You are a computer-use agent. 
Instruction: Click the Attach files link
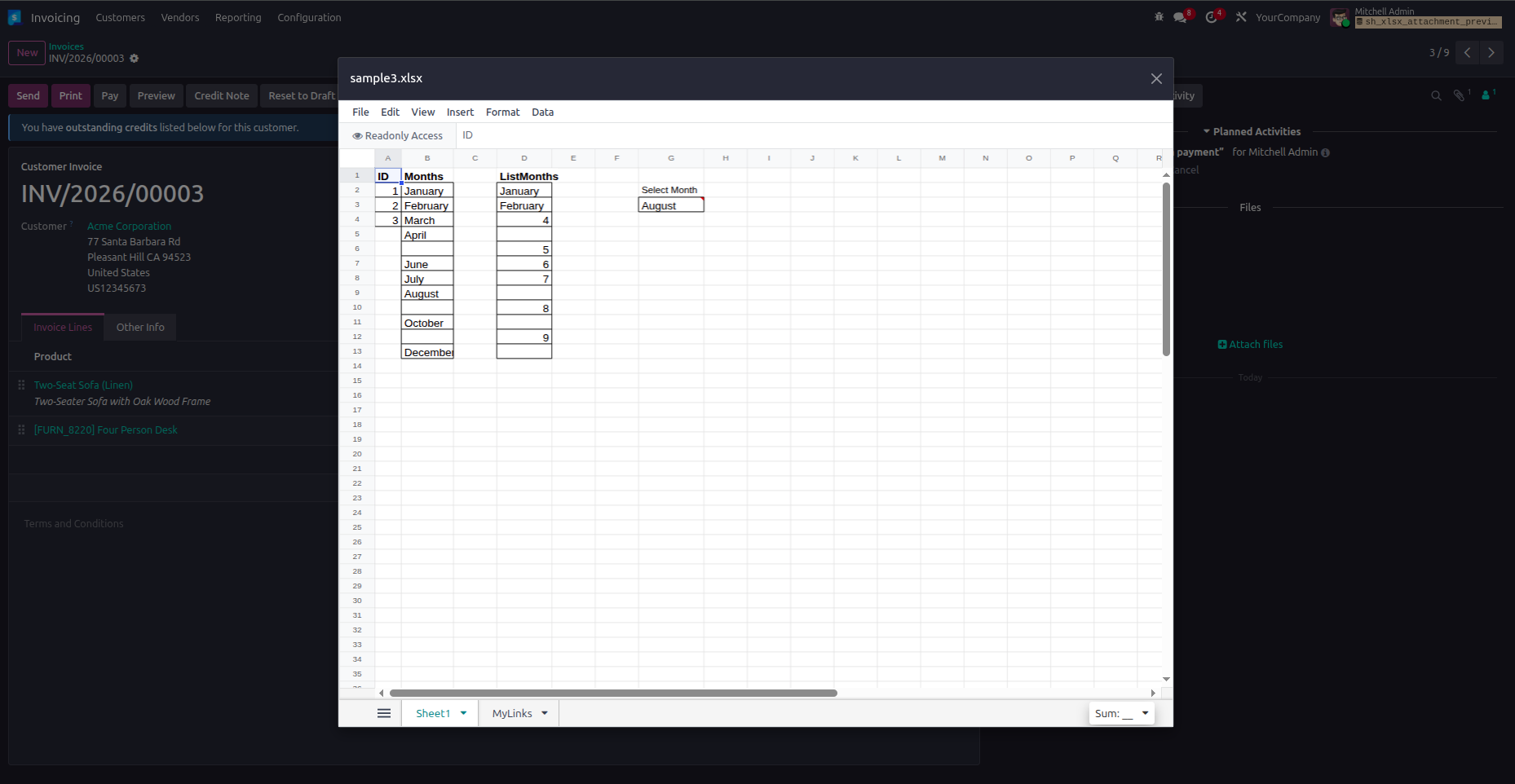pos(1250,345)
